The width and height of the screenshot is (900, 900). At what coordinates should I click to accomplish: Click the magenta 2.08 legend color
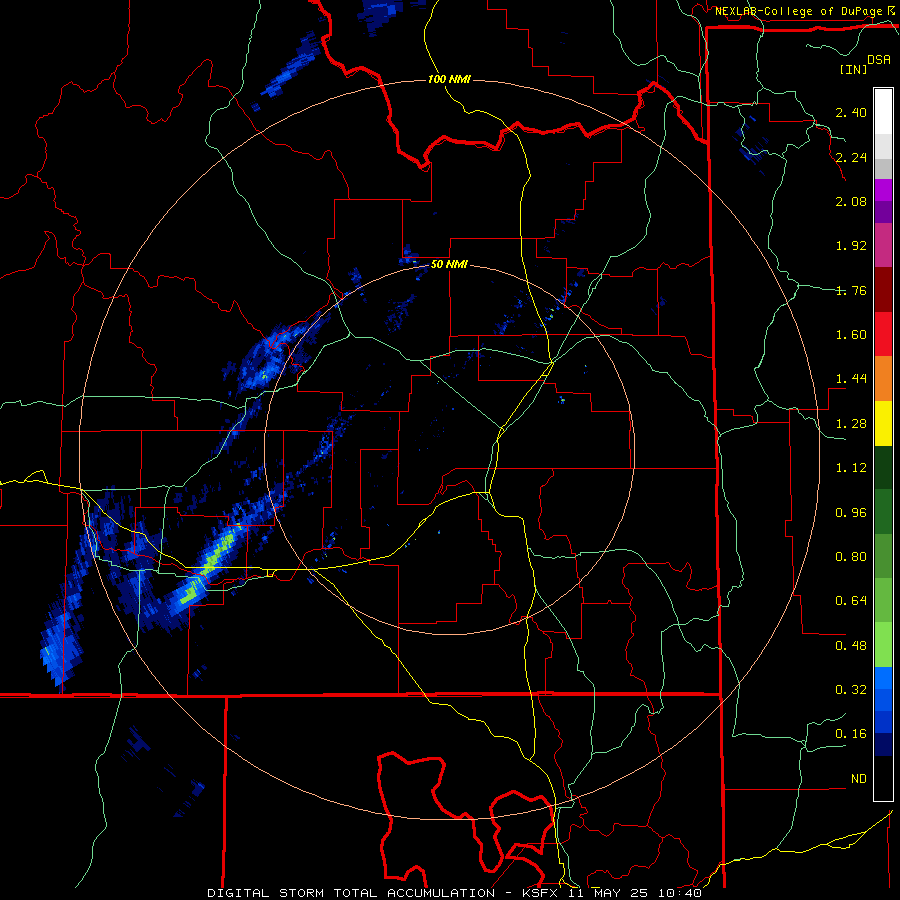pyautogui.click(x=883, y=190)
